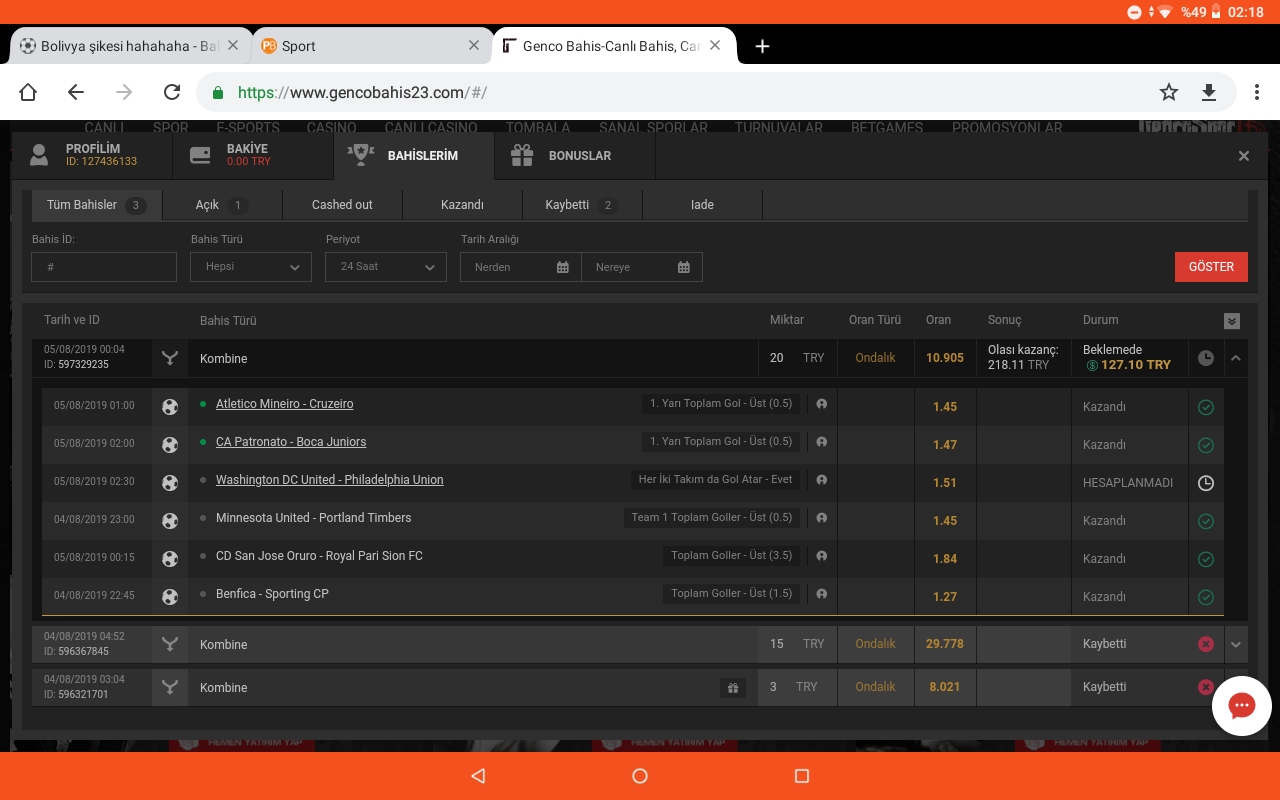
Task: Click the gift icon on the 3 TRY bet
Action: 733,688
